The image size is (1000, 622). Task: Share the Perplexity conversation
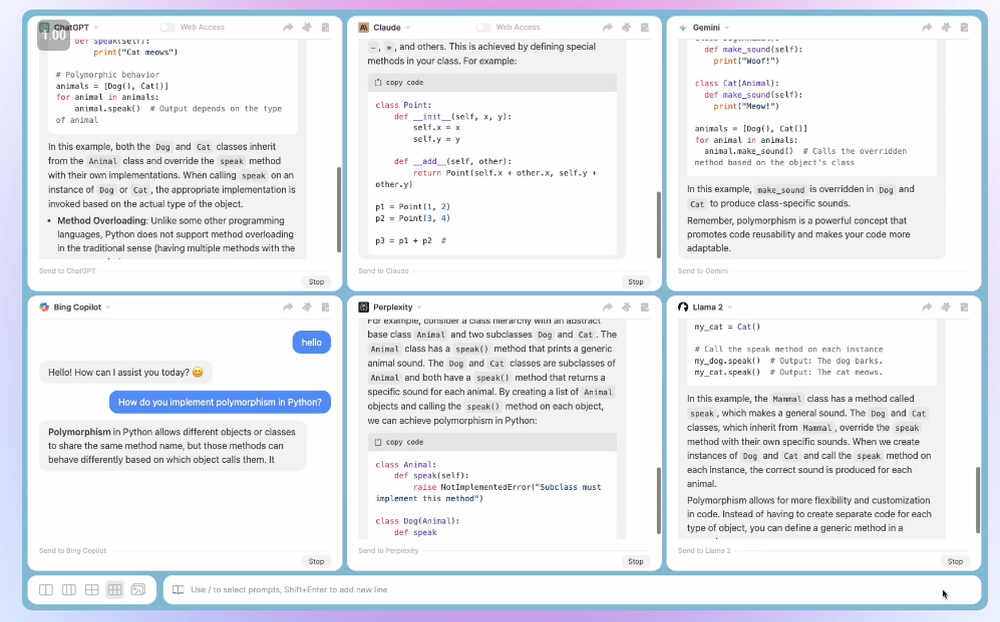click(608, 307)
